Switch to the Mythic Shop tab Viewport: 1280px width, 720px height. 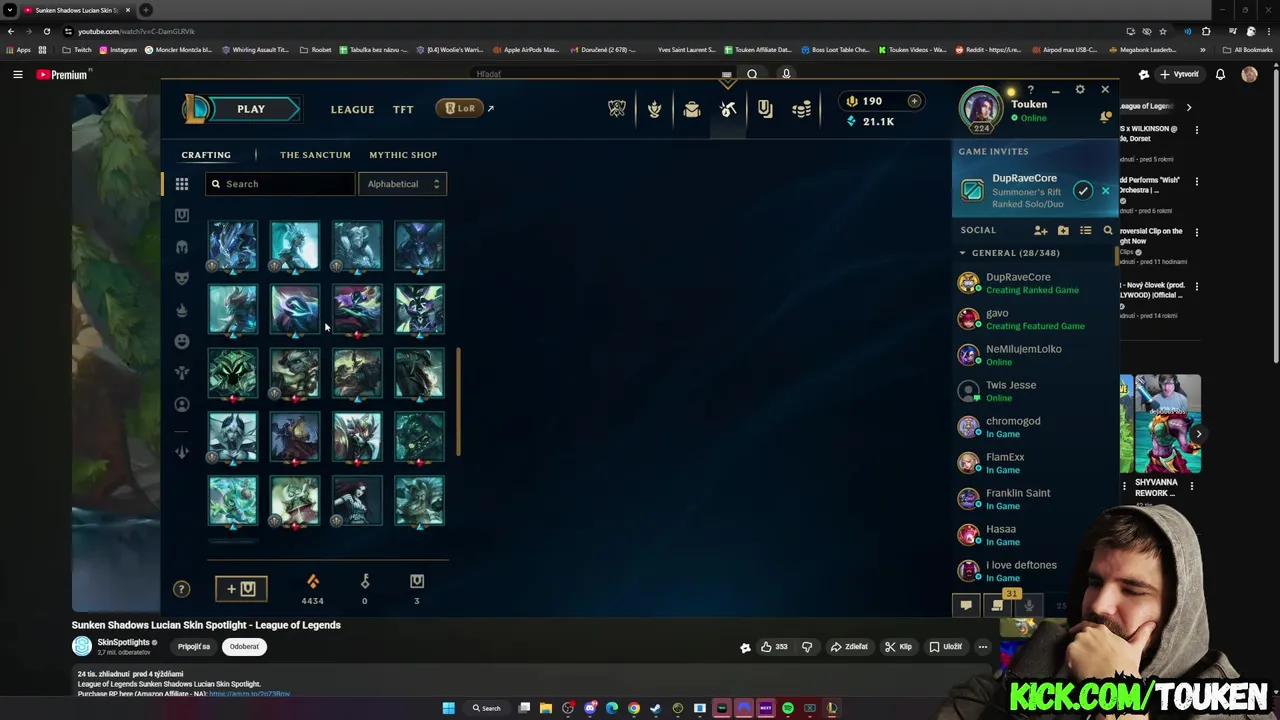point(403,155)
